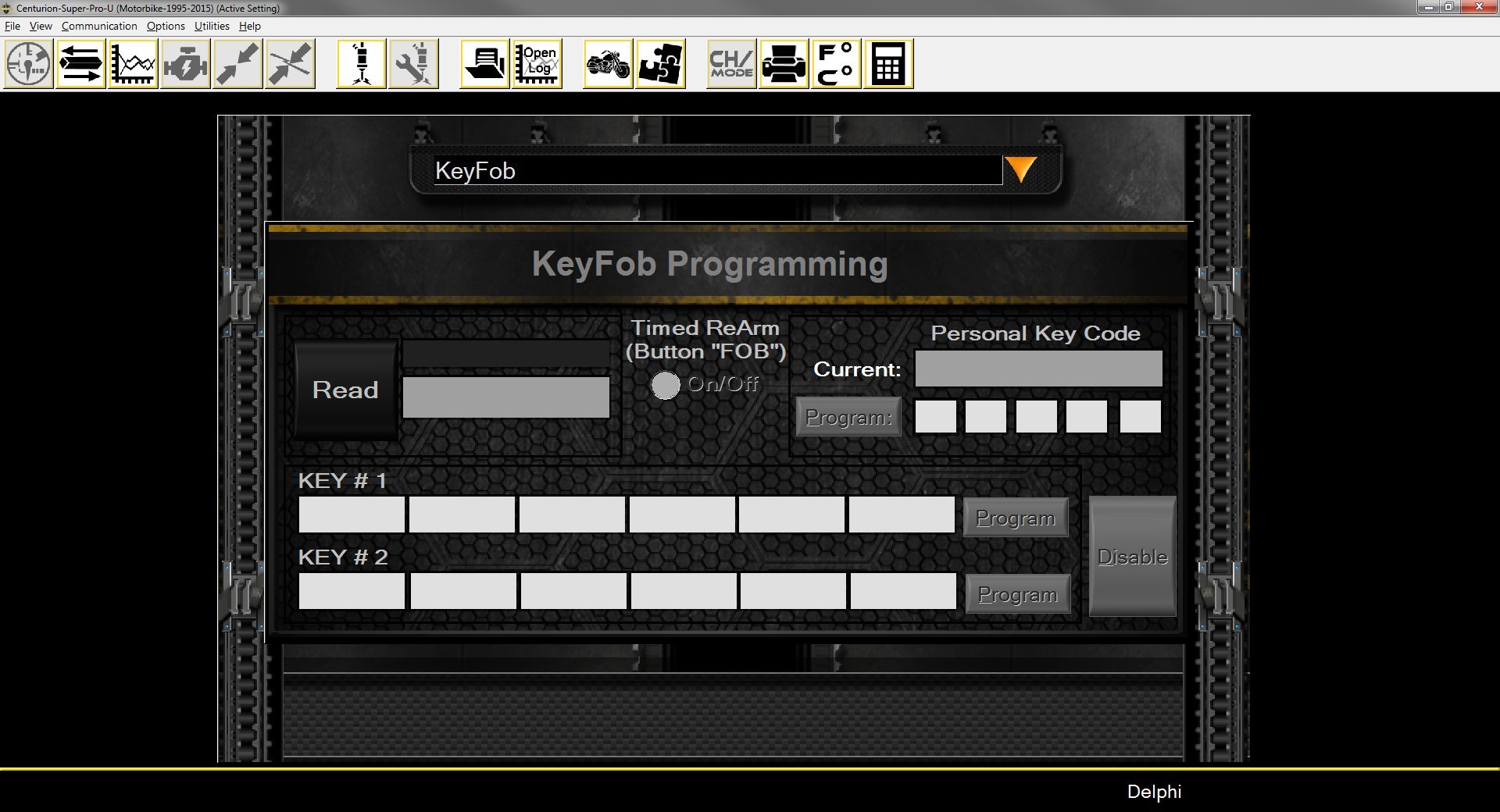Click the KEY # 2 Program button
The height and width of the screenshot is (812, 1500).
pyautogui.click(x=1018, y=594)
